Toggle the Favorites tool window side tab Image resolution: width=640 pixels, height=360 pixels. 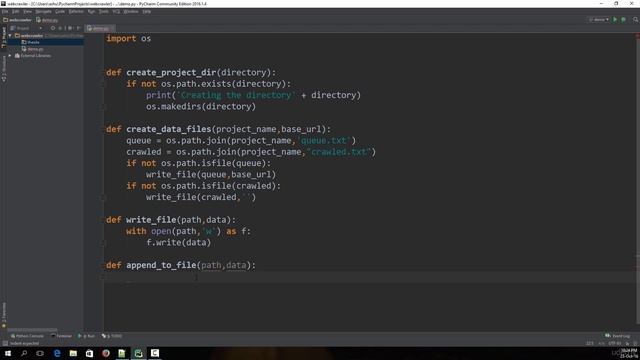(x=4, y=315)
